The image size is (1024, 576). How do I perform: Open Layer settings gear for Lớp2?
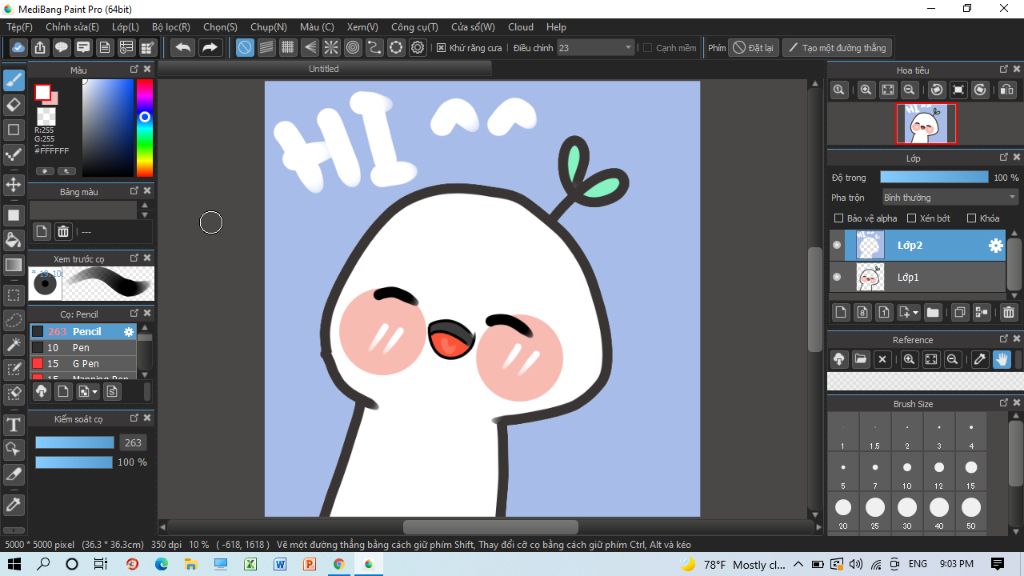coord(995,246)
